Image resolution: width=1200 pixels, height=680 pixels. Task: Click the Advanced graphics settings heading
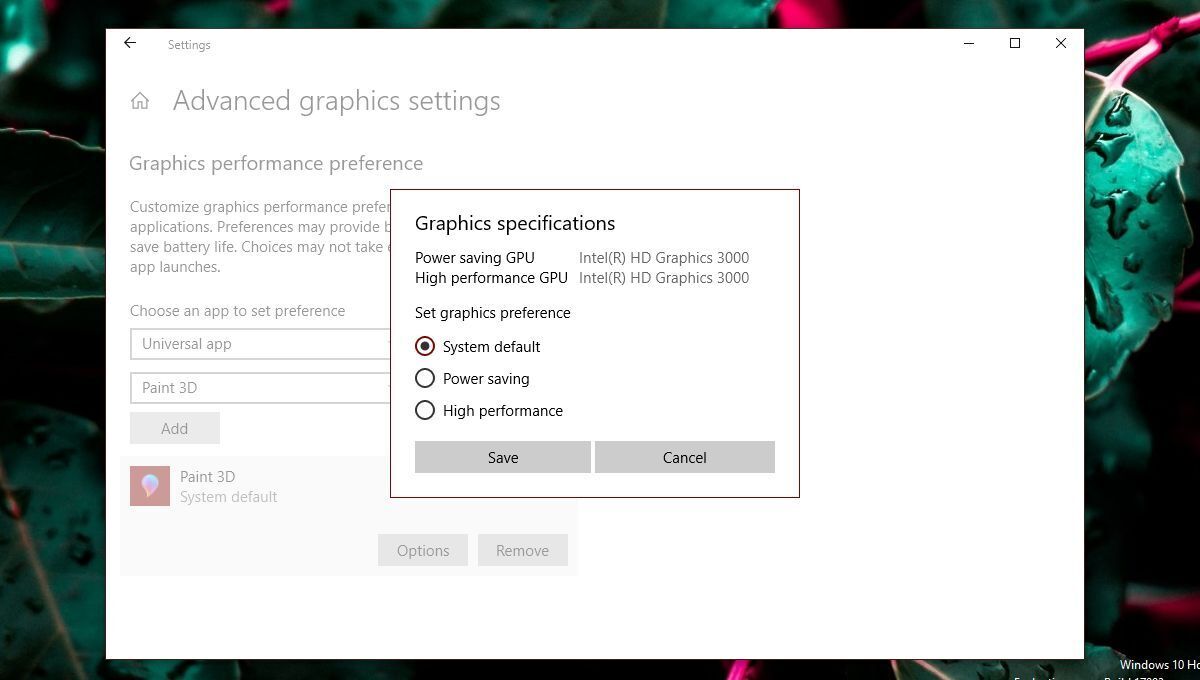point(336,100)
